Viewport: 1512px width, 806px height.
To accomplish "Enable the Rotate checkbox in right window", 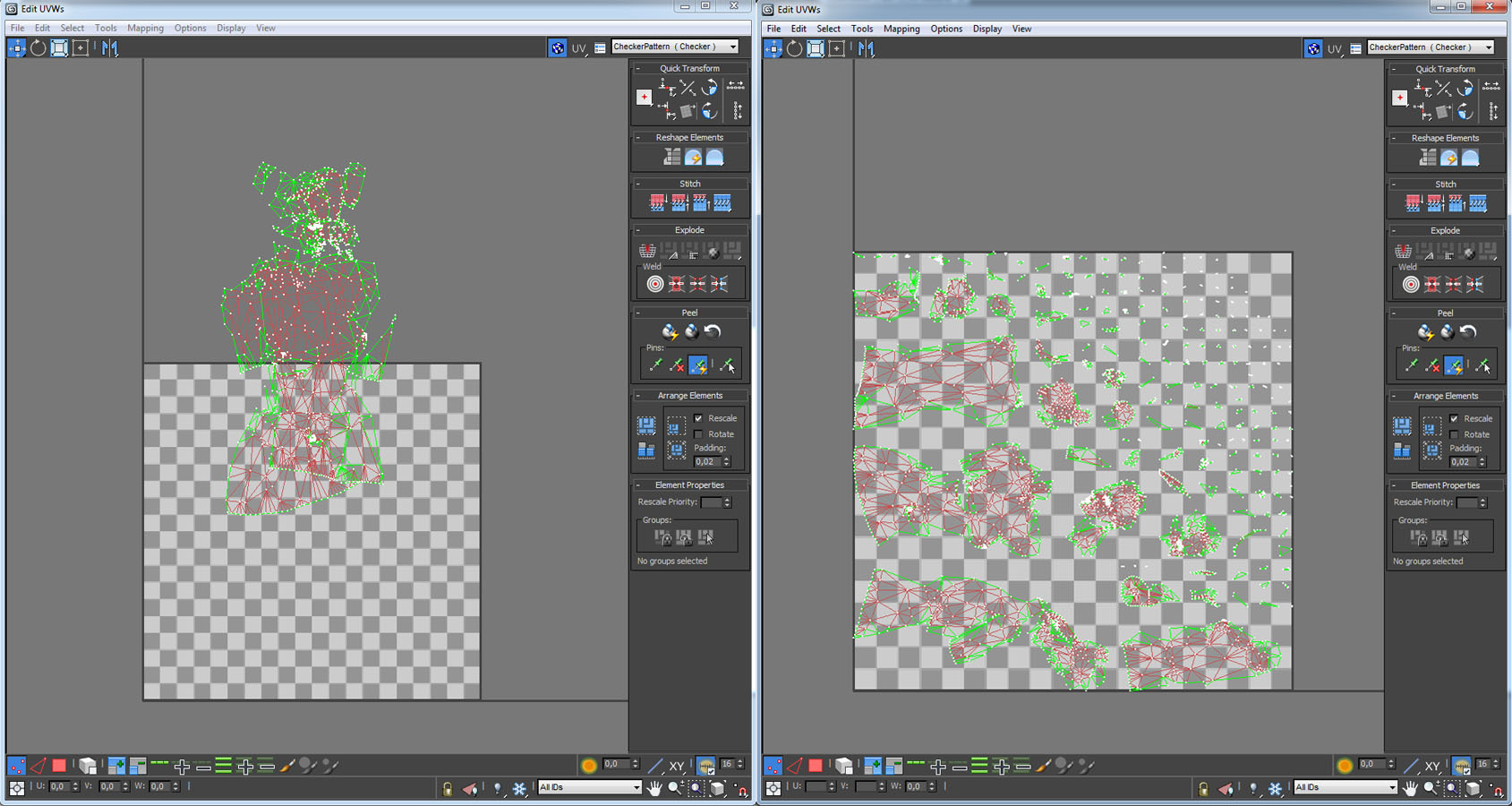I will coord(1454,435).
